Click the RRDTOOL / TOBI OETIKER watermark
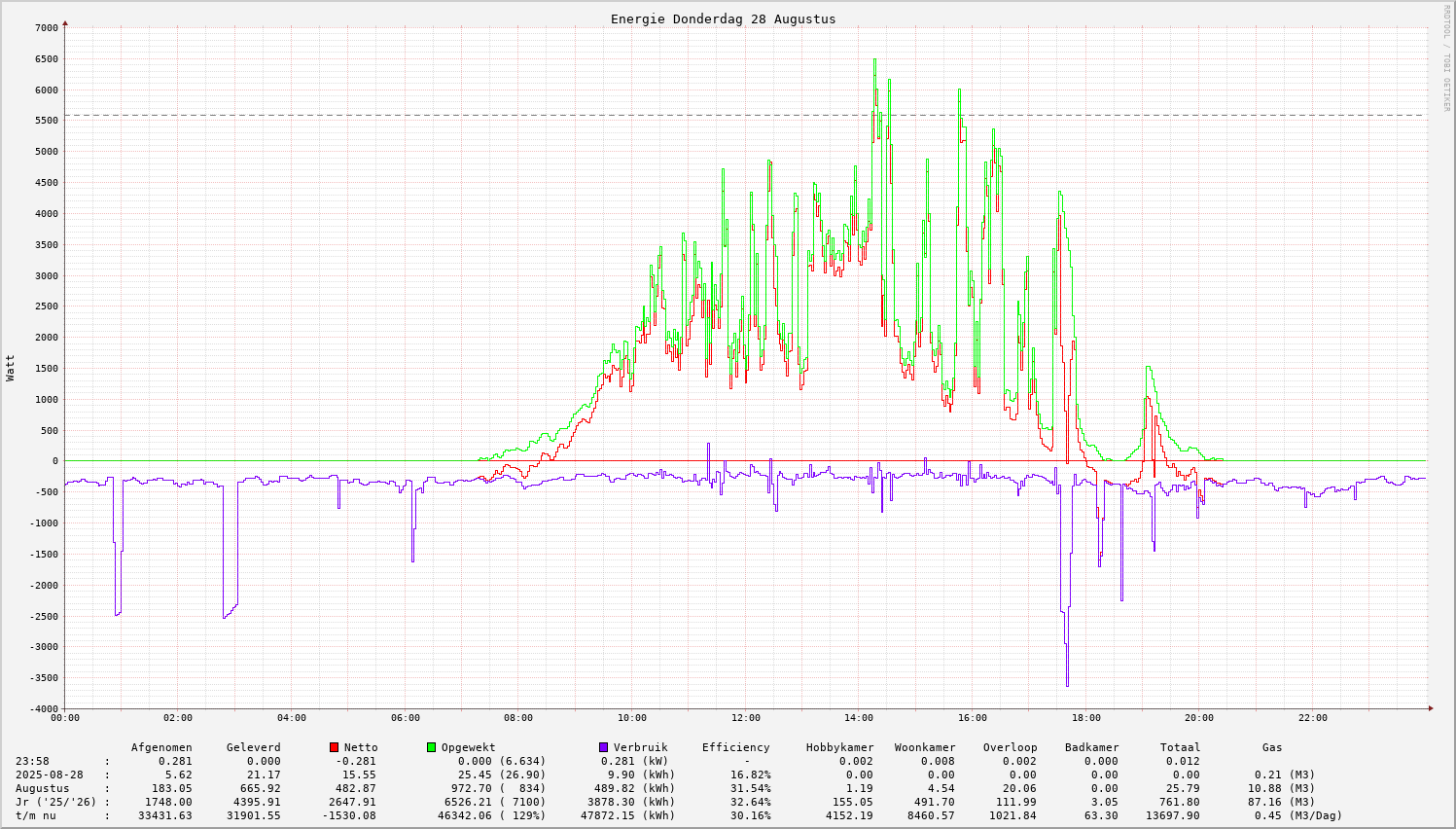Image resolution: width=1456 pixels, height=829 pixels. click(1446, 57)
